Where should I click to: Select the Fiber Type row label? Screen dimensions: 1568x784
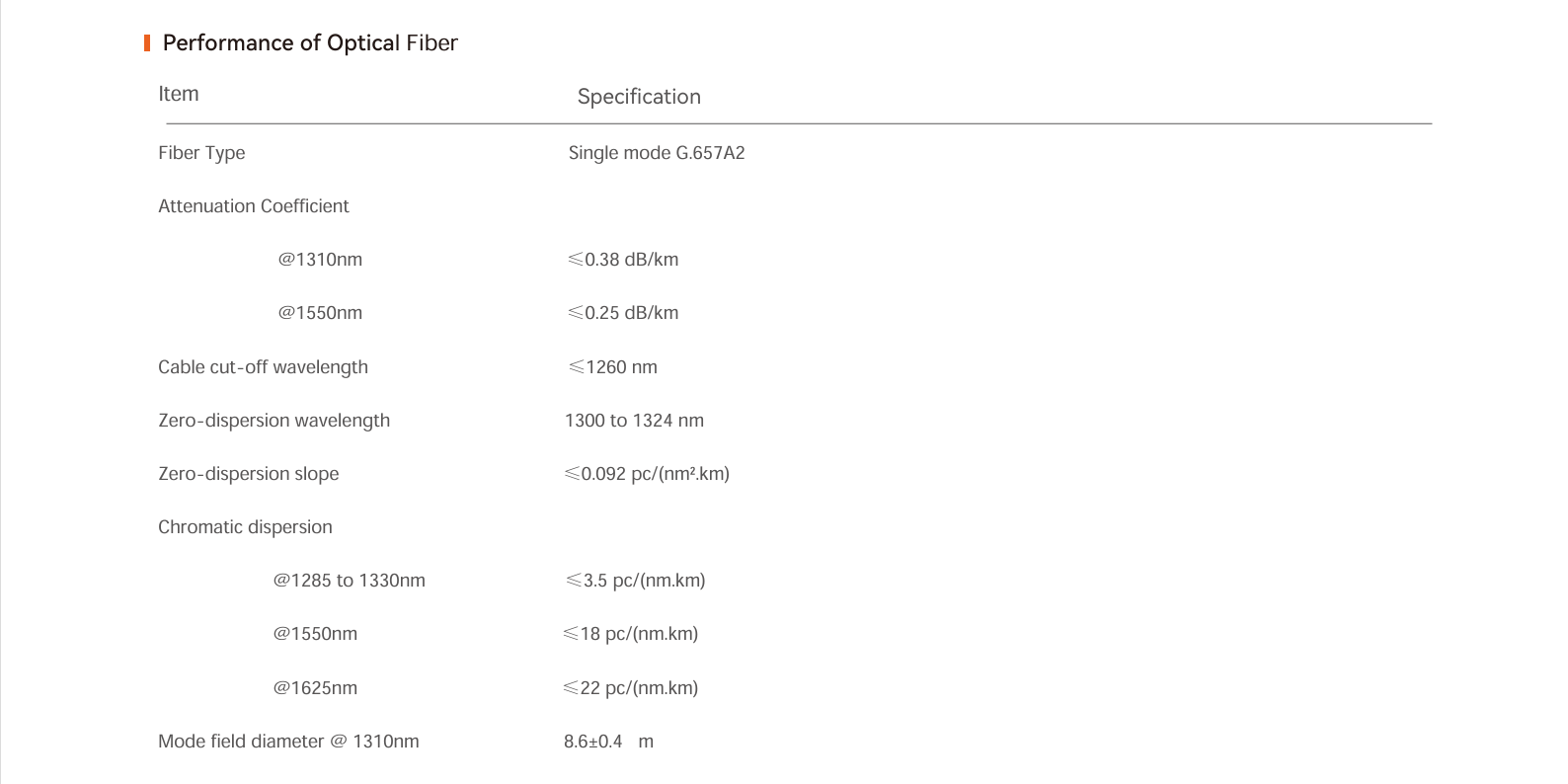[x=201, y=153]
